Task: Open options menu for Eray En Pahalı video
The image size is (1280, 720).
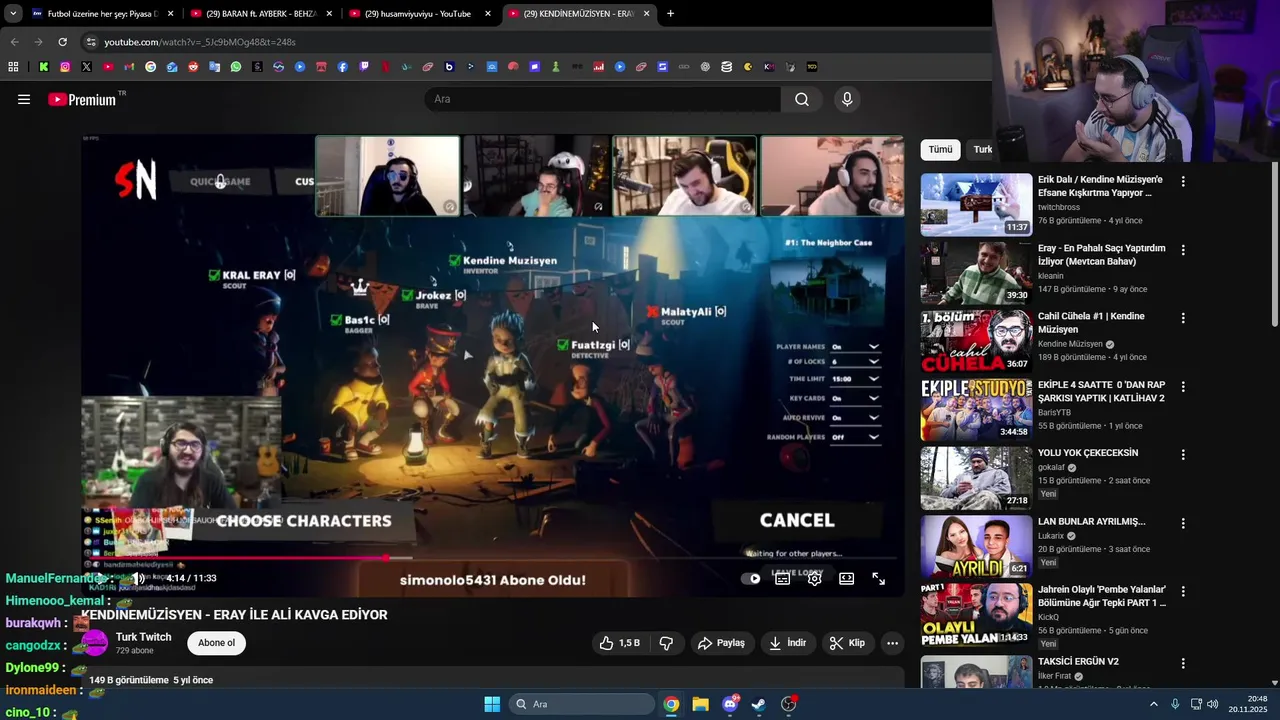Action: pos(1183,250)
